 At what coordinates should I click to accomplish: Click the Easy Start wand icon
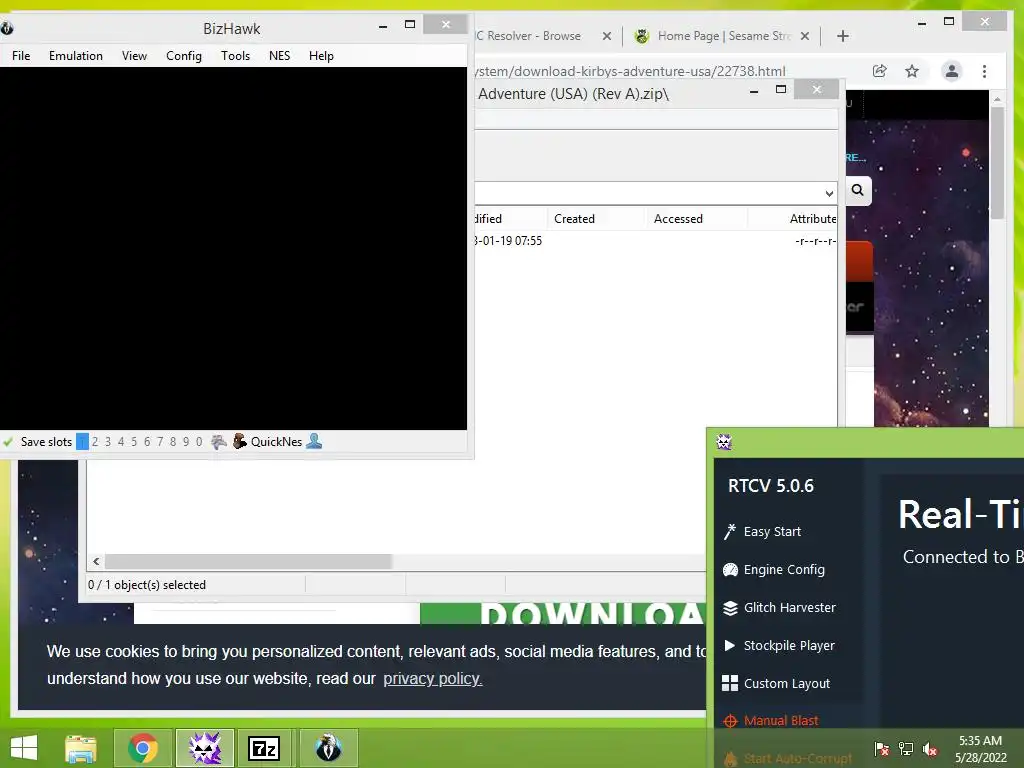(729, 532)
